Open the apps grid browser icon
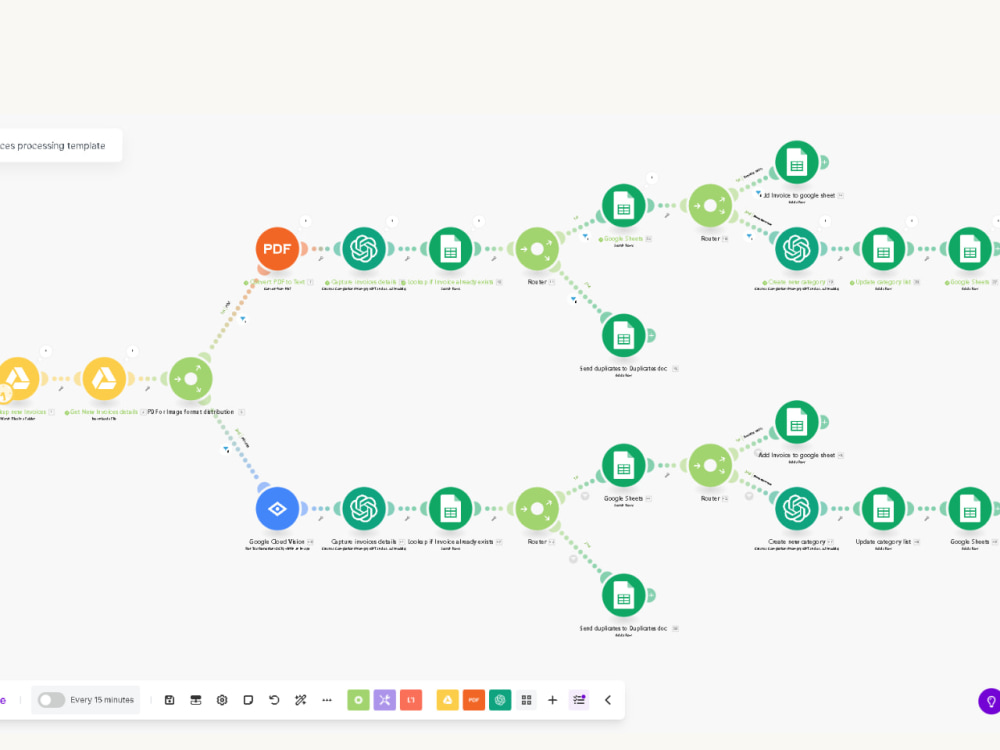Image resolution: width=1000 pixels, height=750 pixels. click(527, 700)
